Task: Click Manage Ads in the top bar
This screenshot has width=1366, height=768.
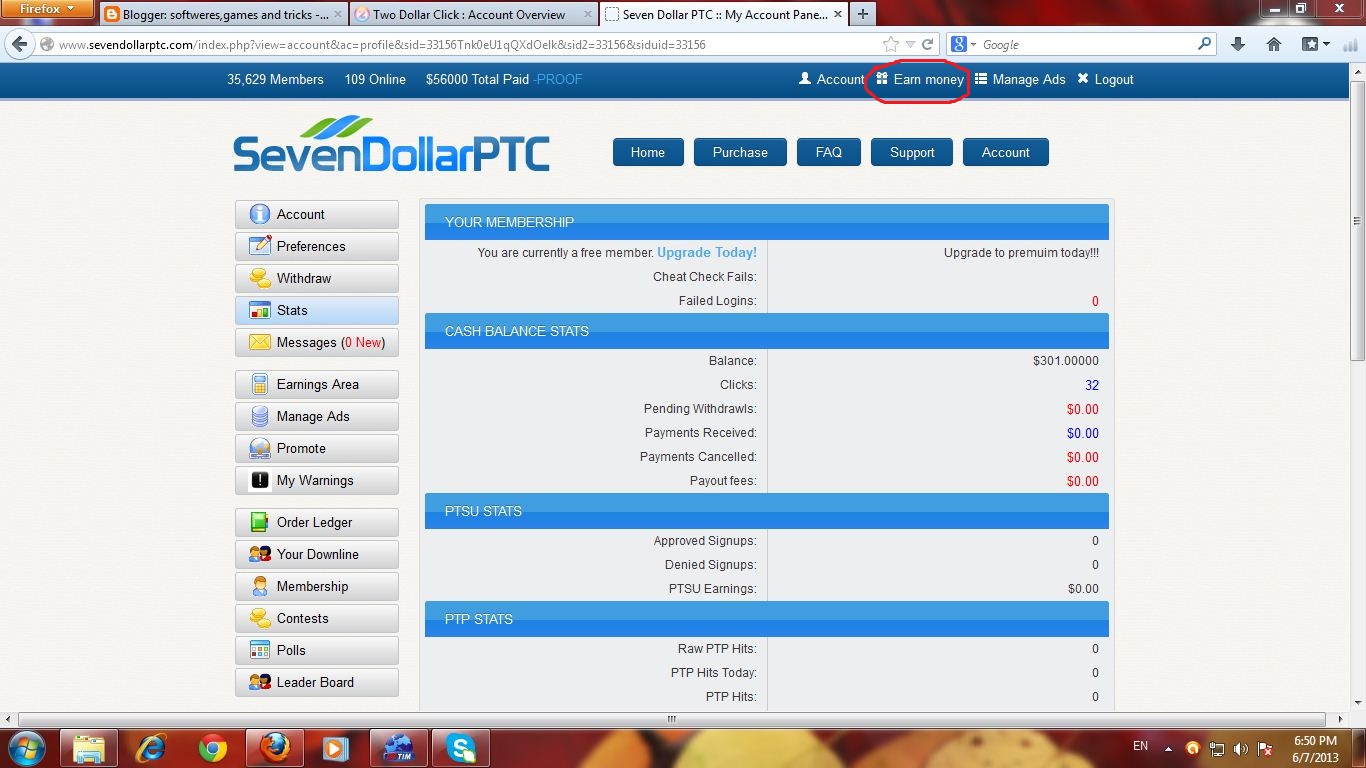Action: [1020, 79]
